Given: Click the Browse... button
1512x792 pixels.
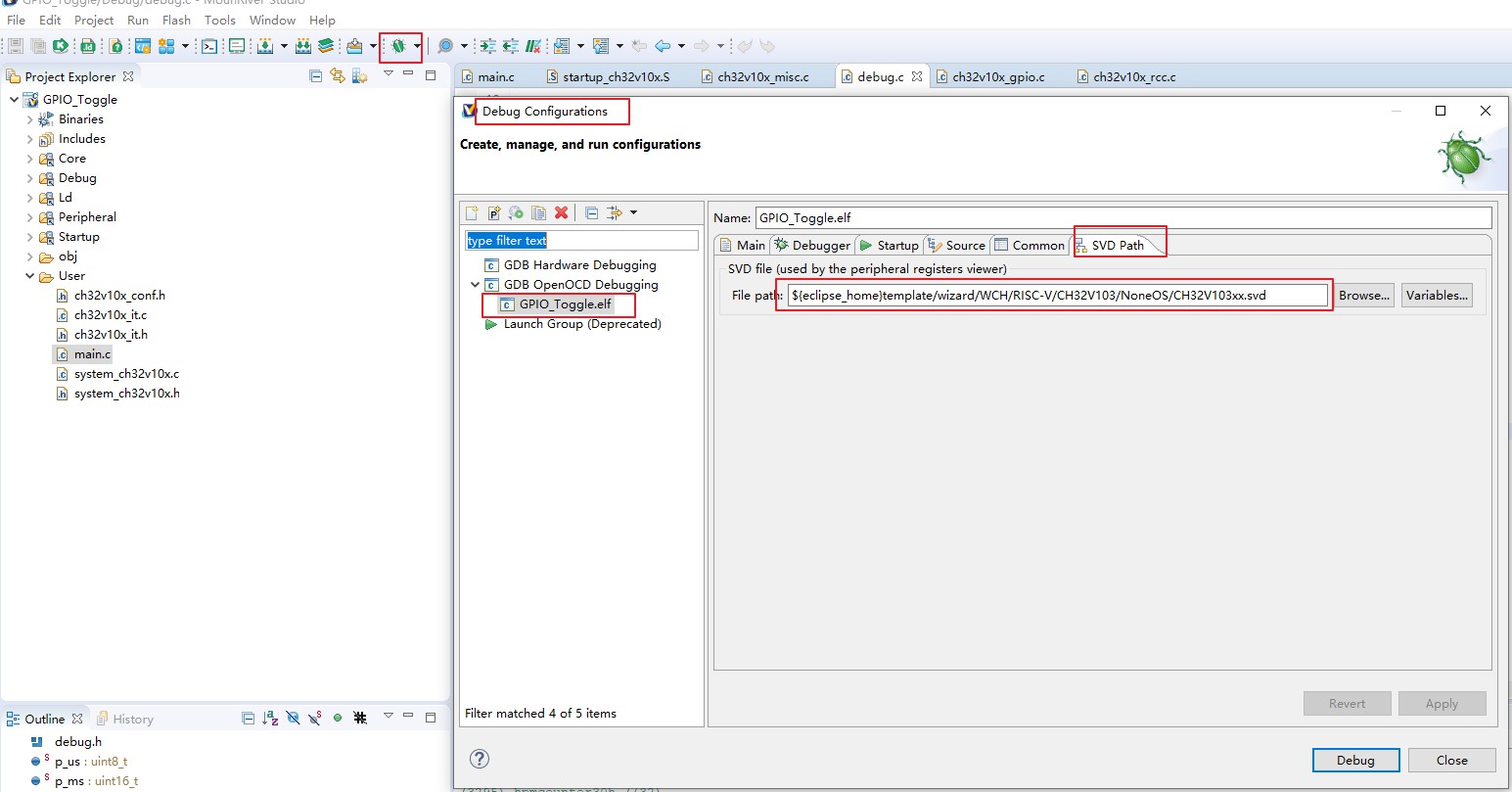Looking at the screenshot, I should pos(1363,295).
